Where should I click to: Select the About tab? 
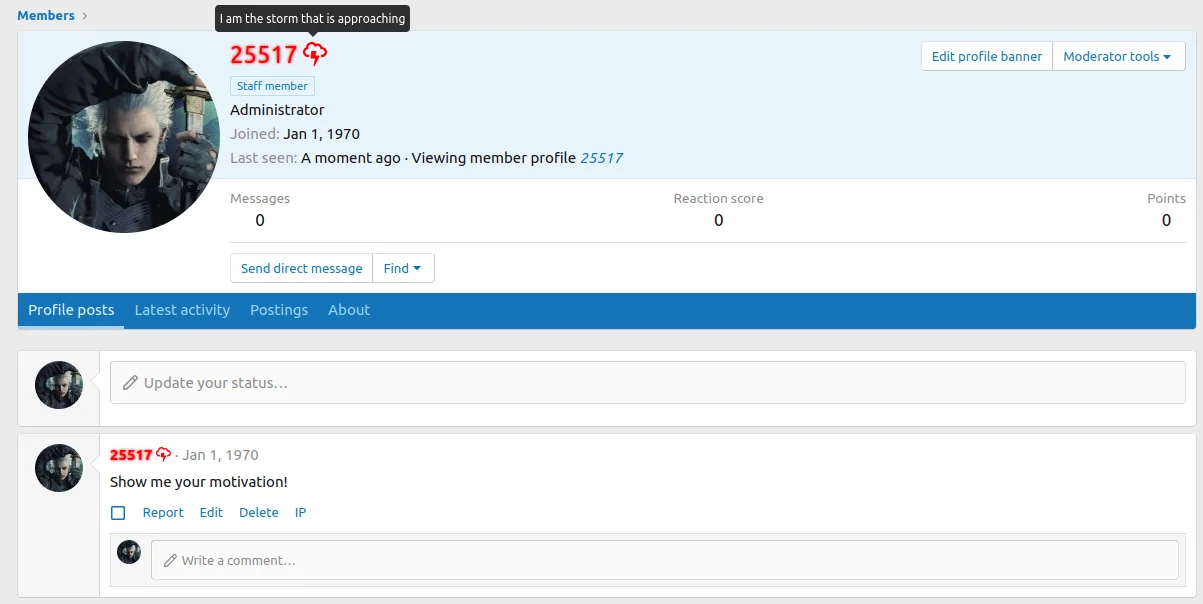[x=349, y=310]
